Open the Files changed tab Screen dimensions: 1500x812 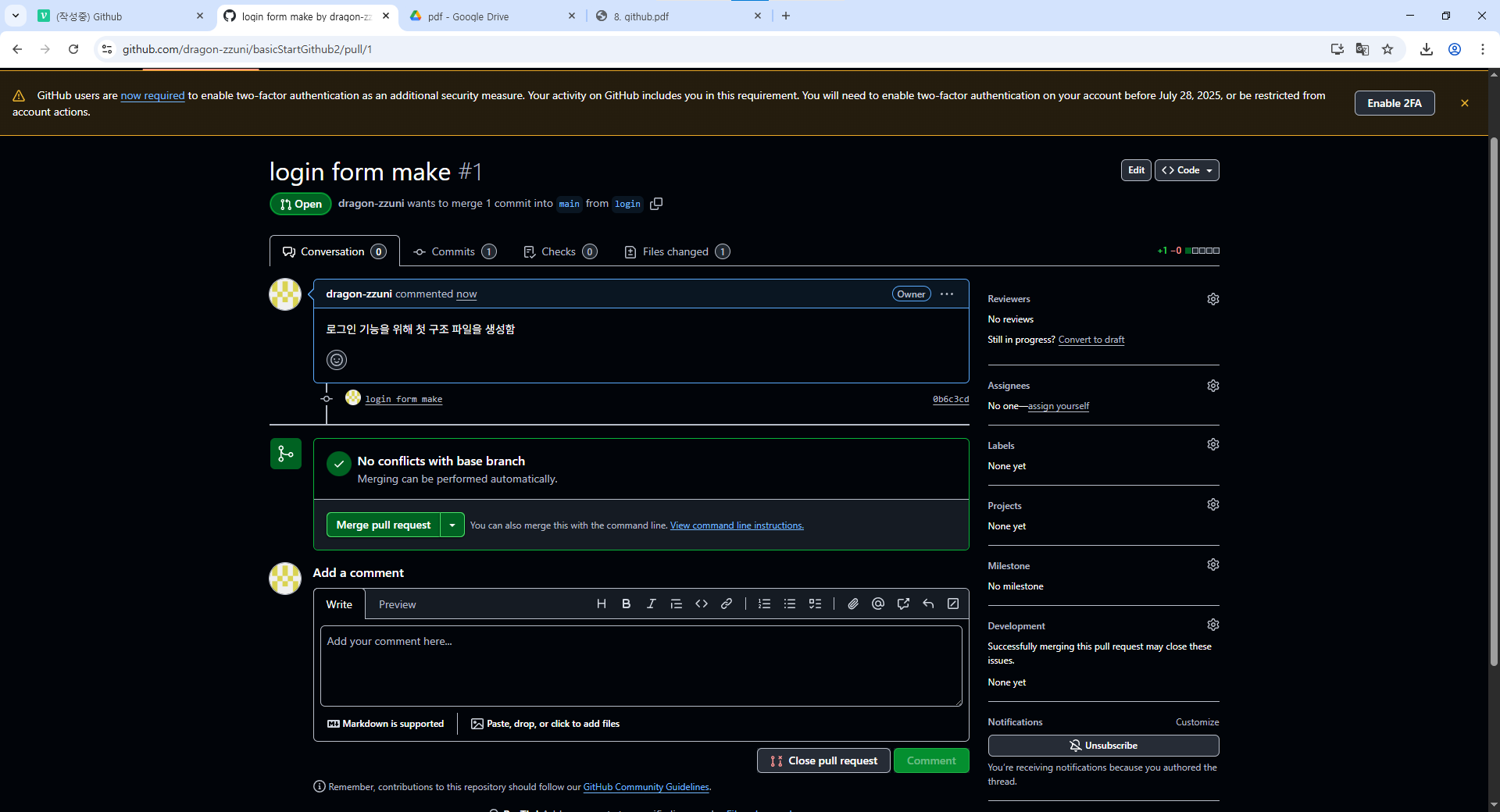(677, 251)
